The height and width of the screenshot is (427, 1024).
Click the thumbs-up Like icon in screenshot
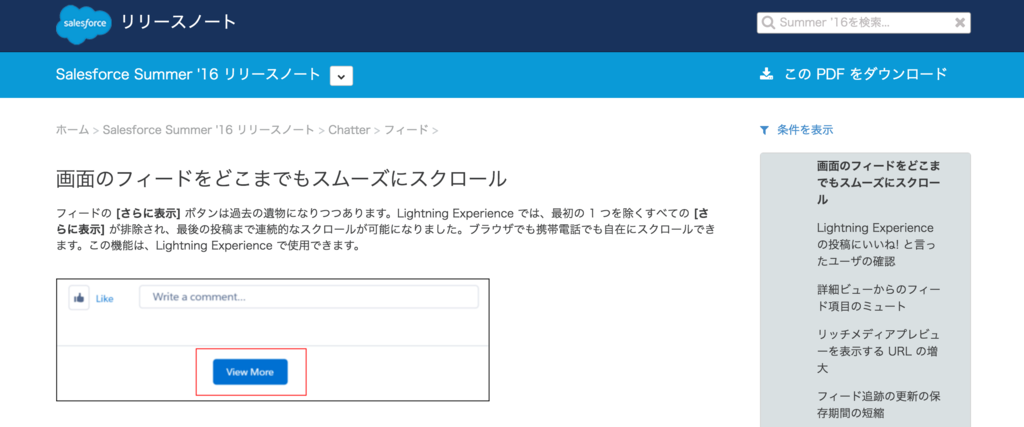79,298
